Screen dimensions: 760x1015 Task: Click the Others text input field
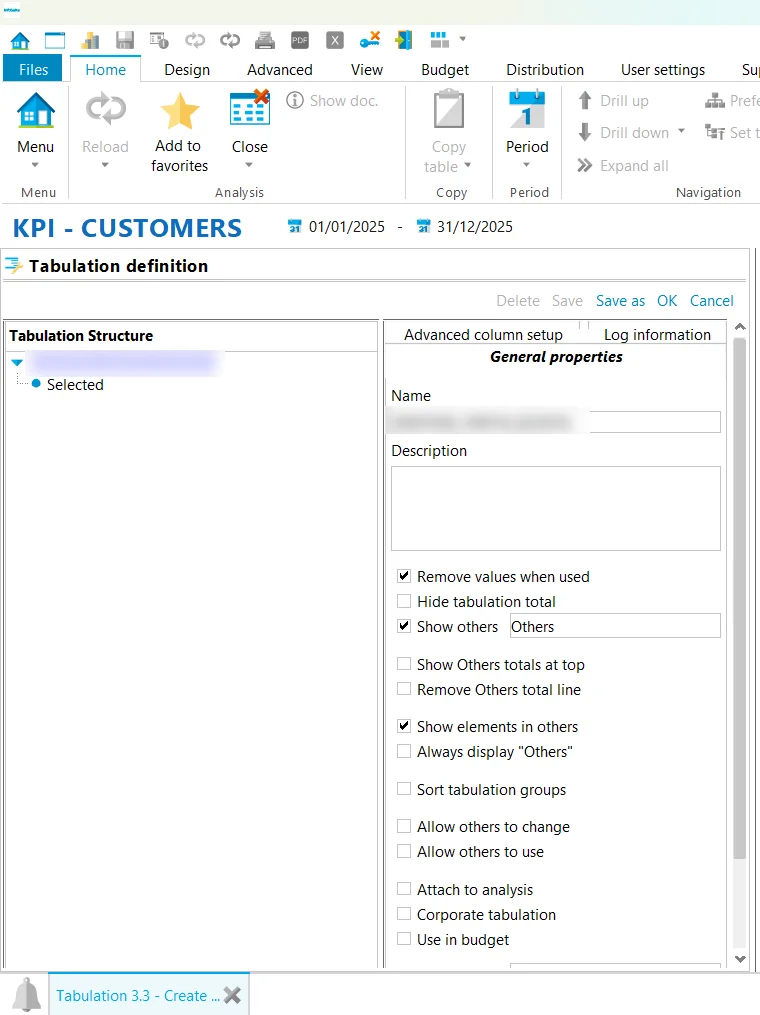[x=615, y=626]
